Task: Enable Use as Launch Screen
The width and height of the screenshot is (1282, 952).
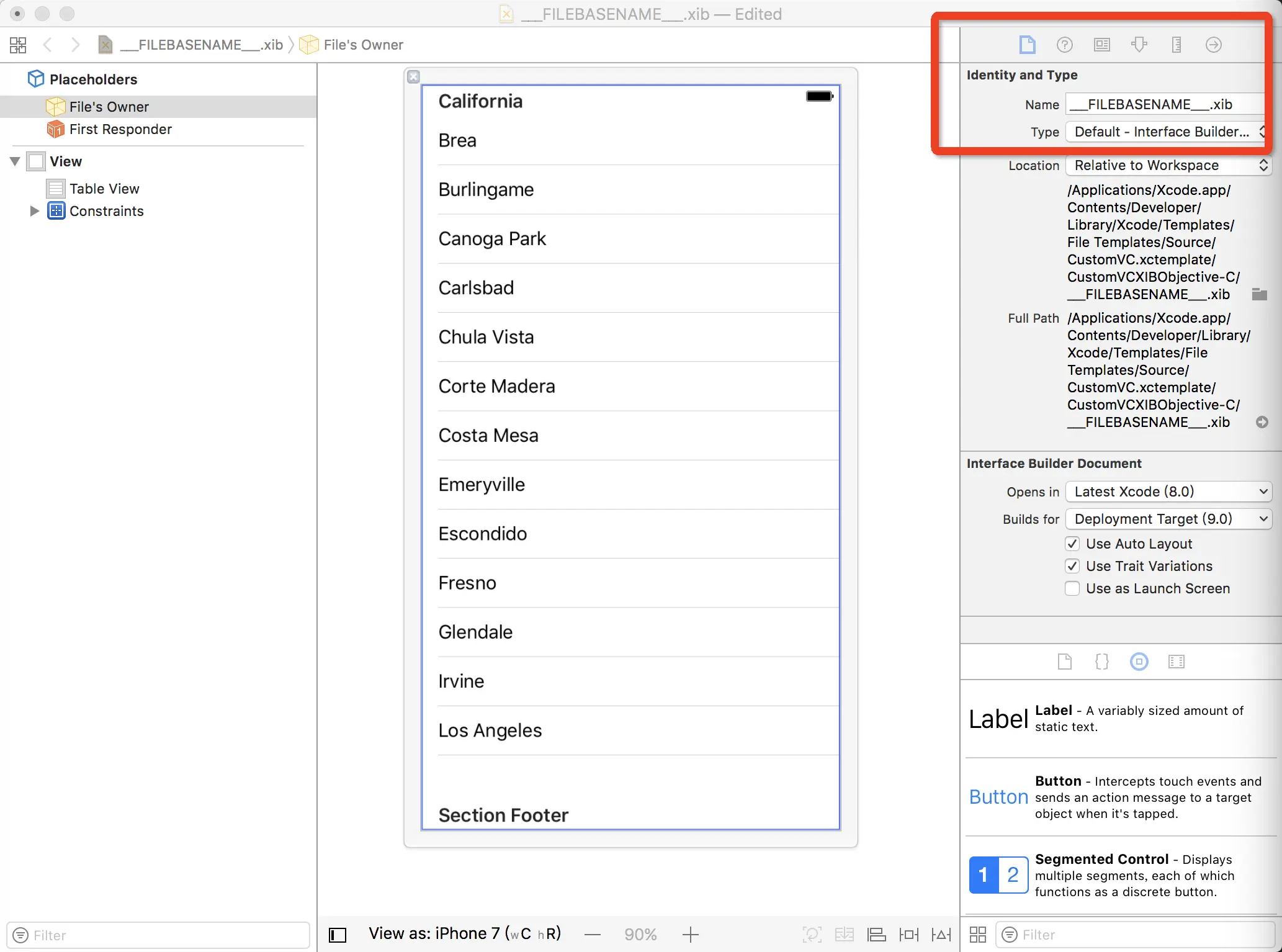Action: coord(1072,588)
